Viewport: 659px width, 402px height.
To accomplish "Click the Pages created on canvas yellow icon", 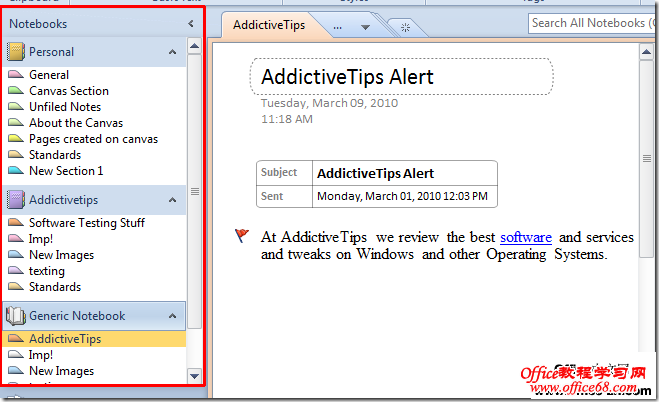I will coord(16,139).
